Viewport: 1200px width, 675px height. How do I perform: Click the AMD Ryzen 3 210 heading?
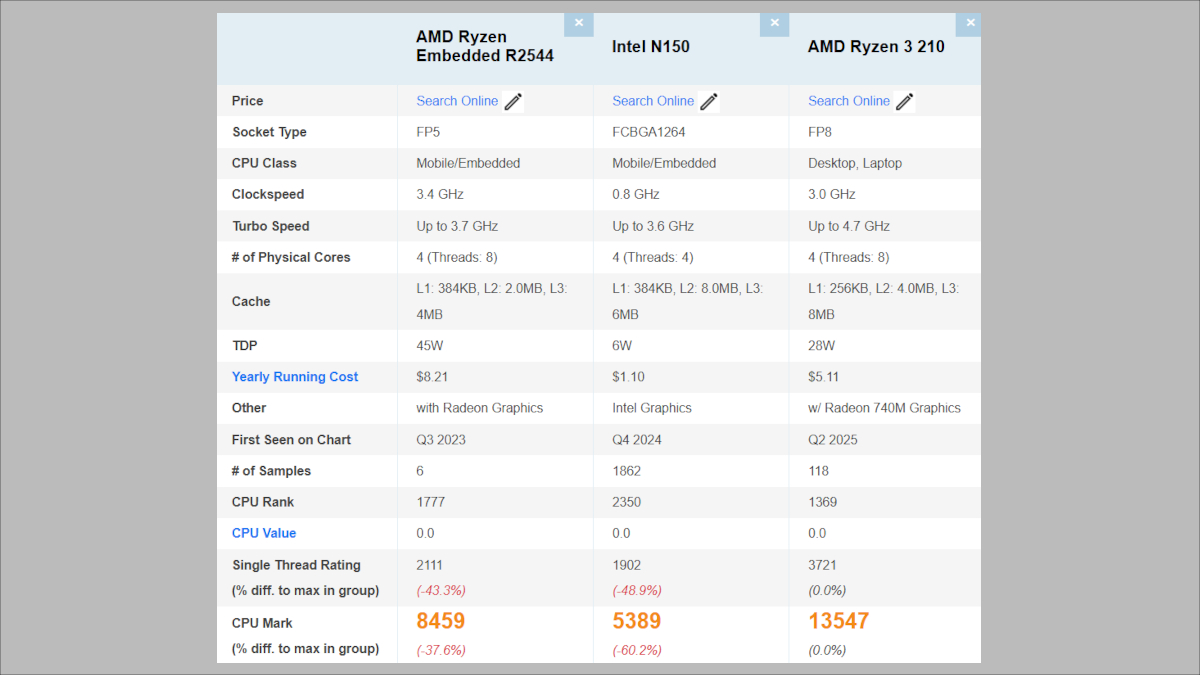coord(876,46)
